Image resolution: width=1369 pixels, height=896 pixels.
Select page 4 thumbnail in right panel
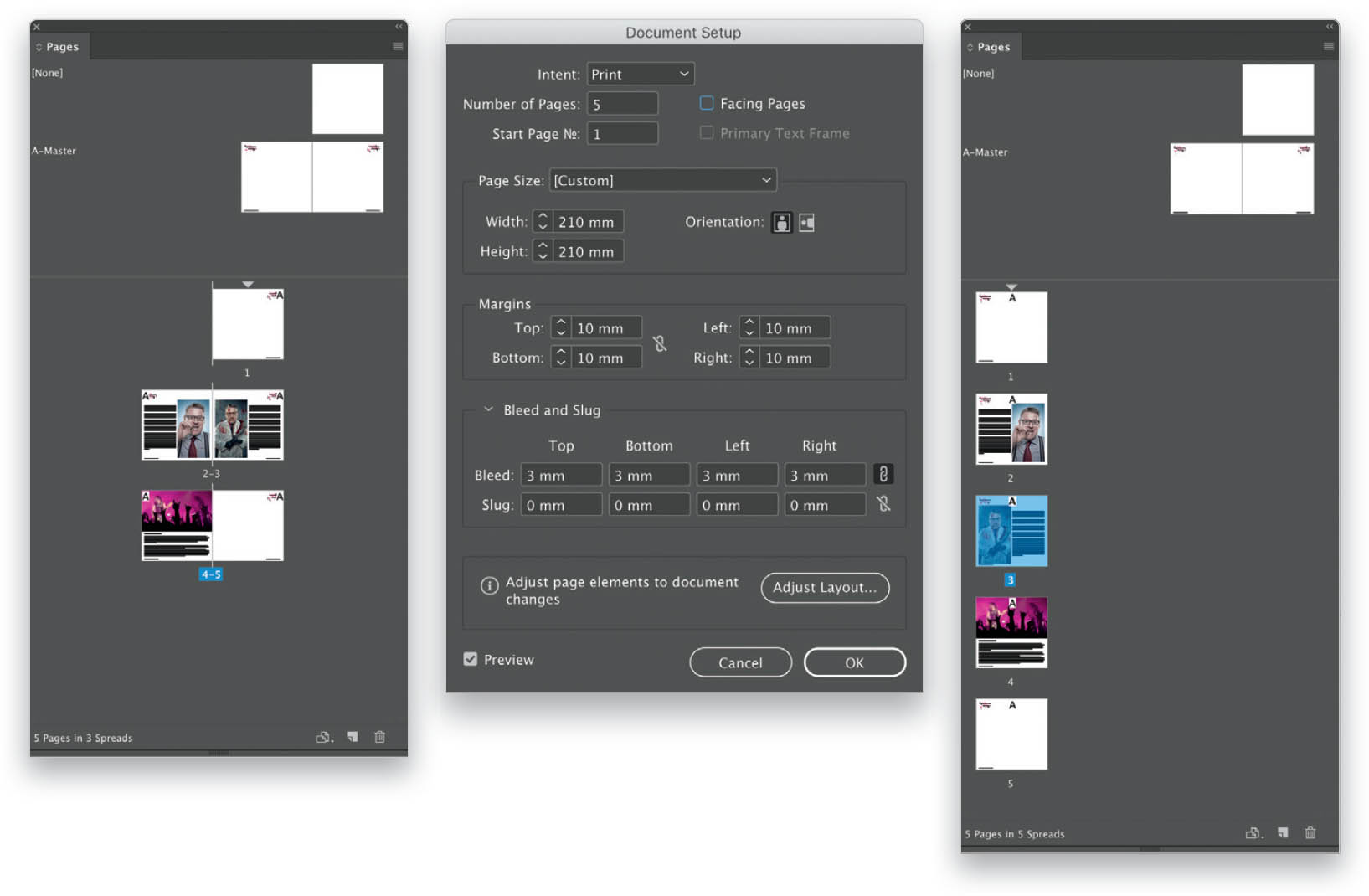point(1011,632)
